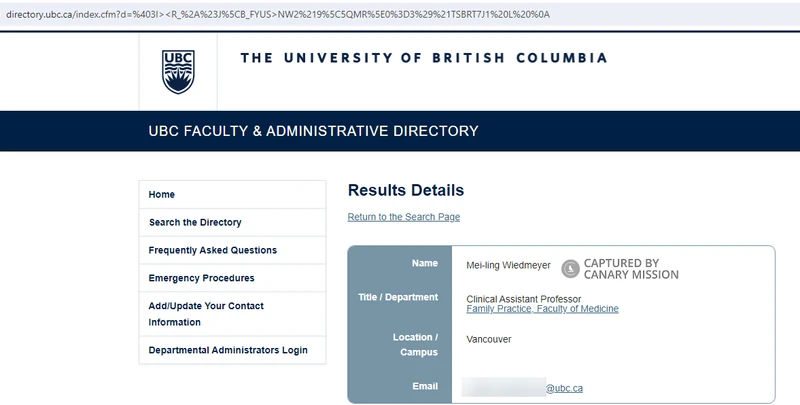Open Emergency Procedures page
Screen dimensions: 800x405
(x=232, y=278)
